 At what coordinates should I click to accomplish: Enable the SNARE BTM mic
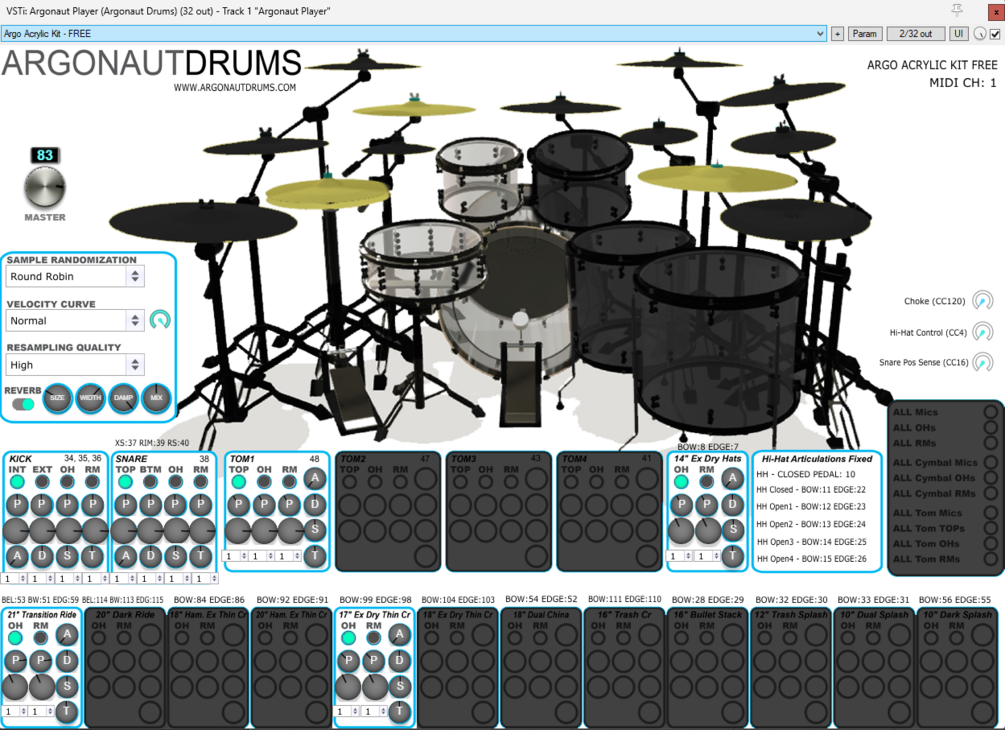point(151,481)
